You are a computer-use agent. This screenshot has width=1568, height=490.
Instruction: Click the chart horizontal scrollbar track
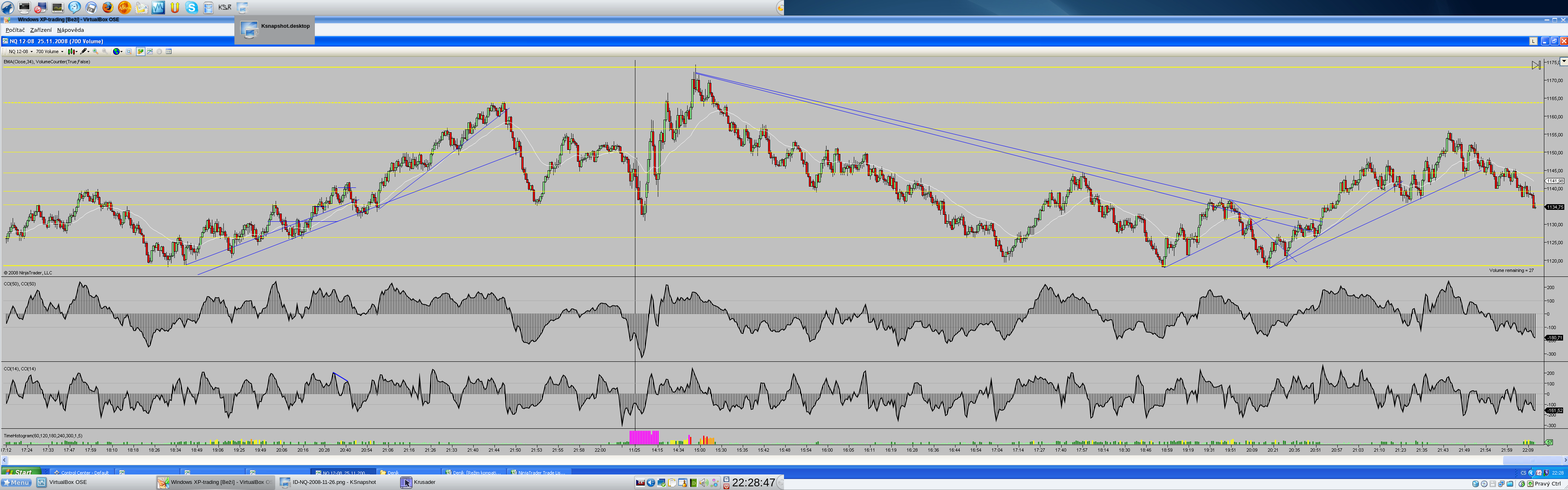pyautogui.click(x=731, y=460)
